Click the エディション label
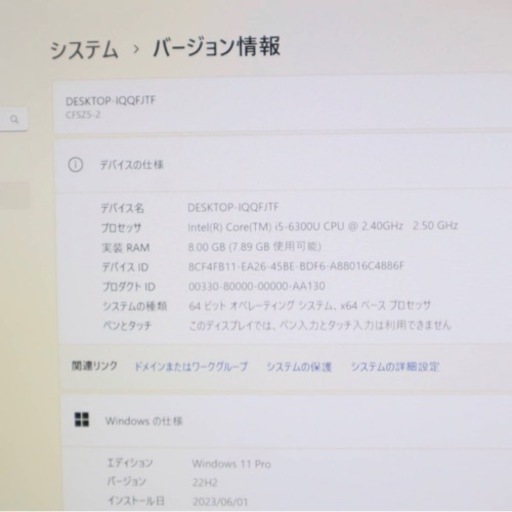The image size is (512, 512). pos(130,463)
